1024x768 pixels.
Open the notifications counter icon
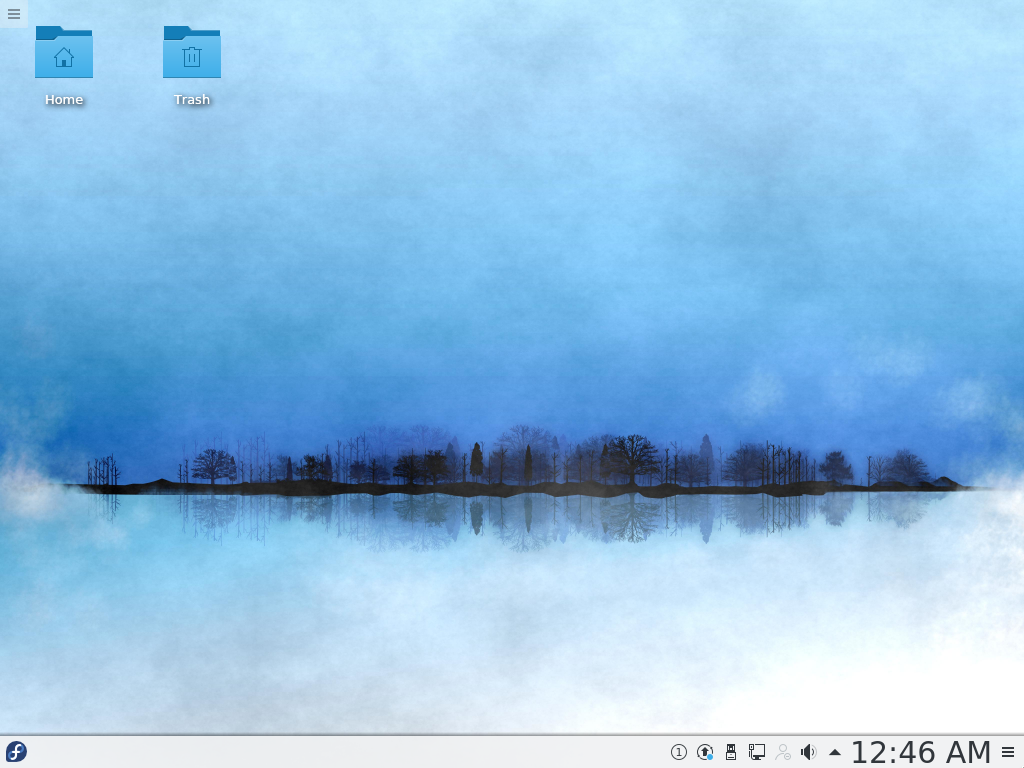[x=679, y=752]
